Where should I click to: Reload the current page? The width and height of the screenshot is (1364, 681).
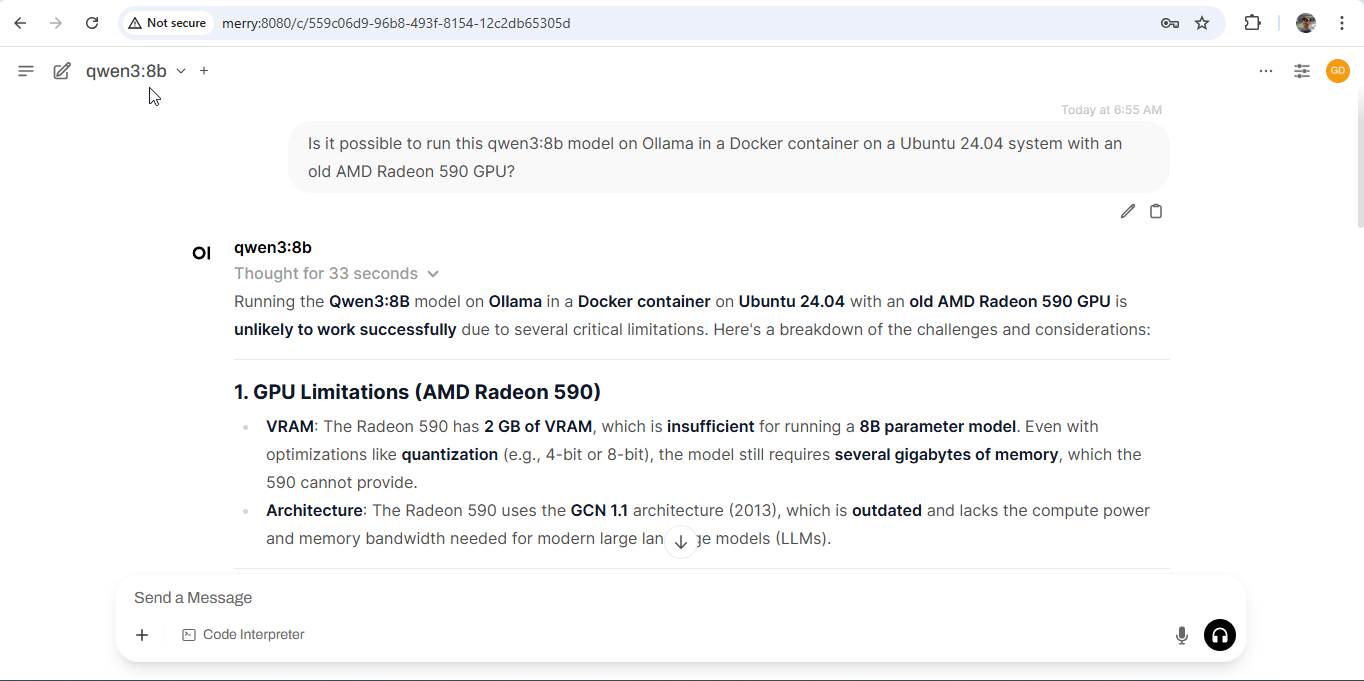tap(92, 23)
